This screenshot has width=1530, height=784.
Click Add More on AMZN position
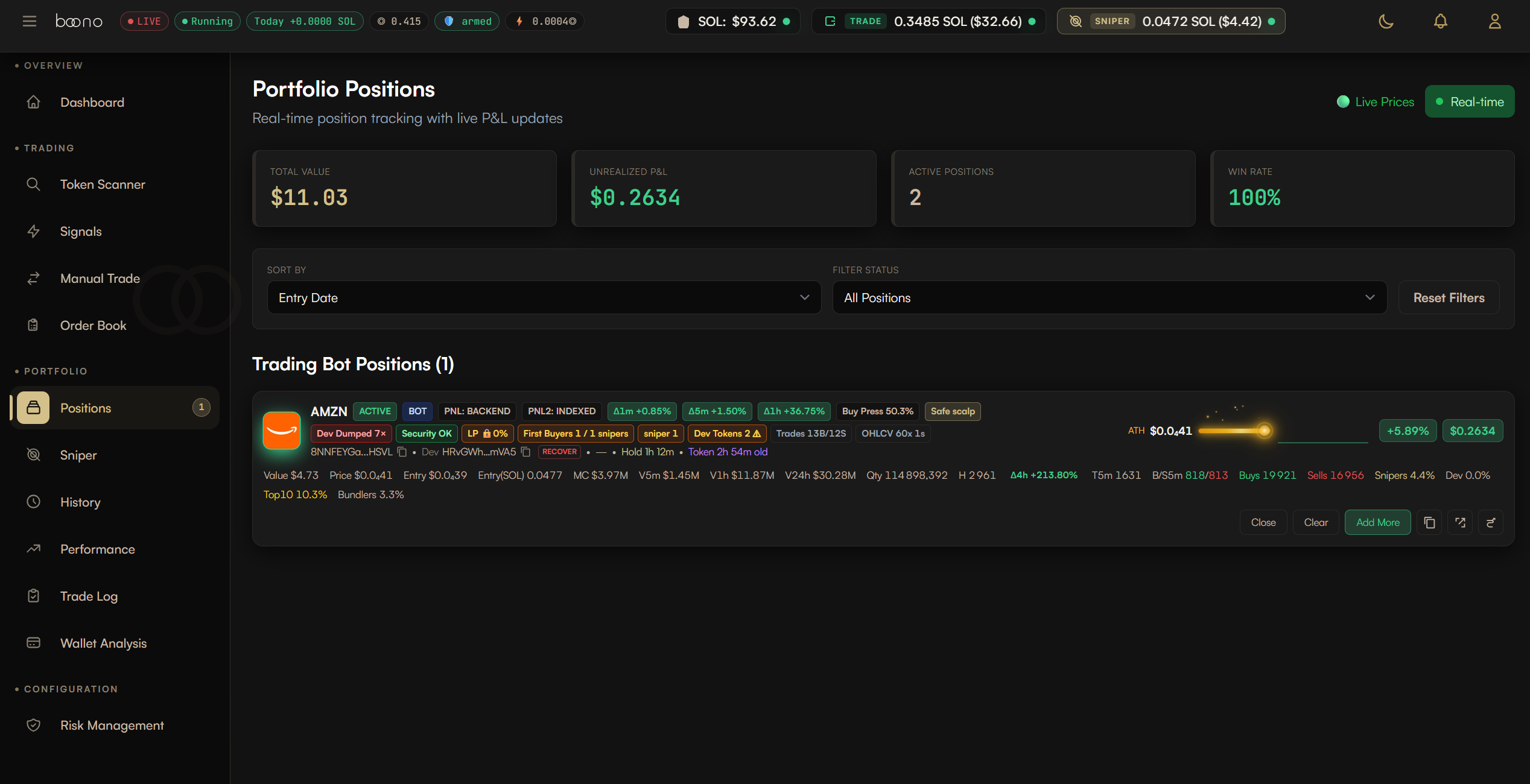[x=1378, y=522]
